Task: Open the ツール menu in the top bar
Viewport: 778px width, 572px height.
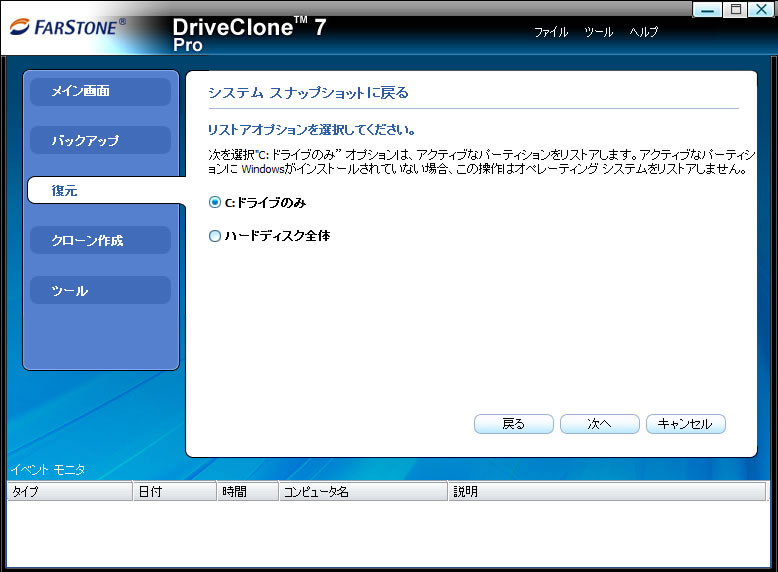Action: (598, 32)
